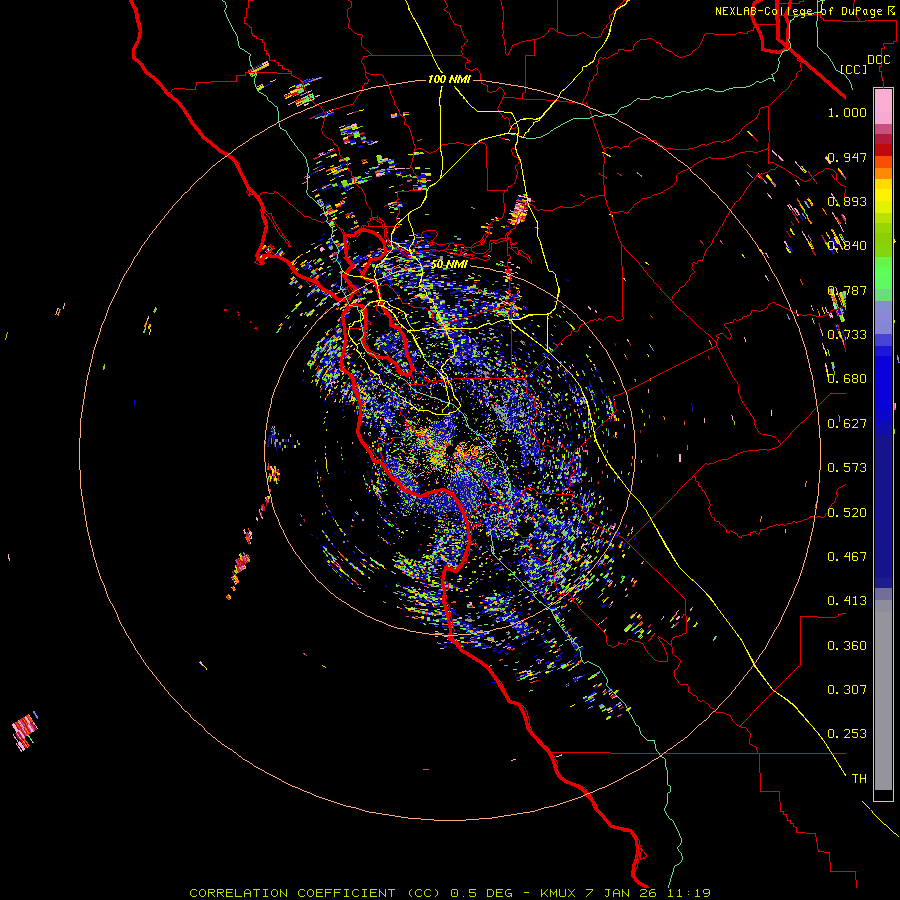Click the 0.307 value on color scale

[x=847, y=690]
